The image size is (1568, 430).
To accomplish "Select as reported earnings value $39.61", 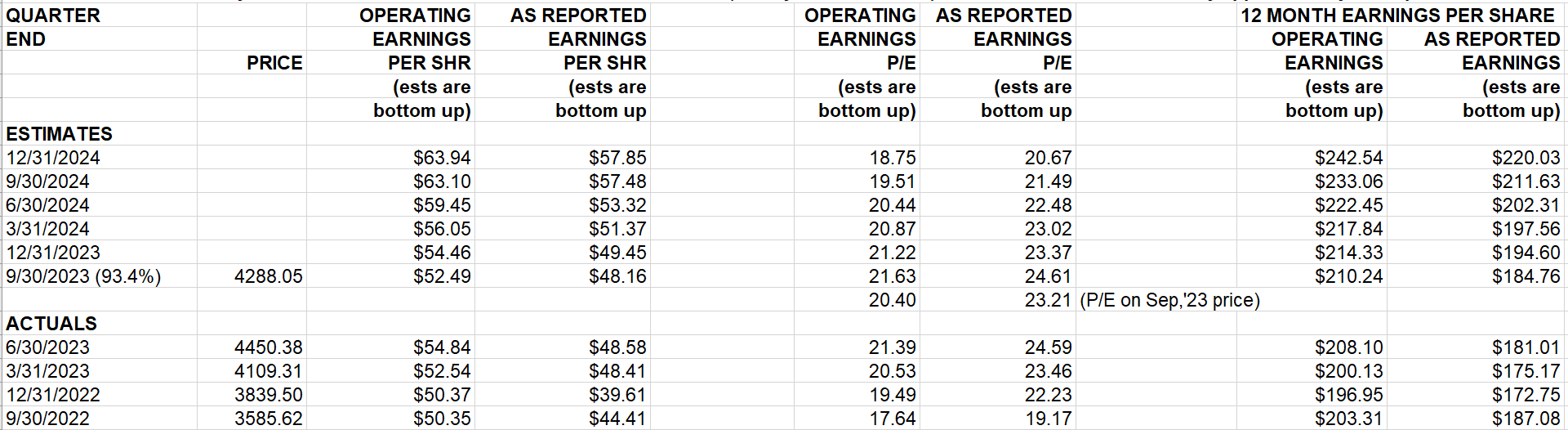I will 617,395.
